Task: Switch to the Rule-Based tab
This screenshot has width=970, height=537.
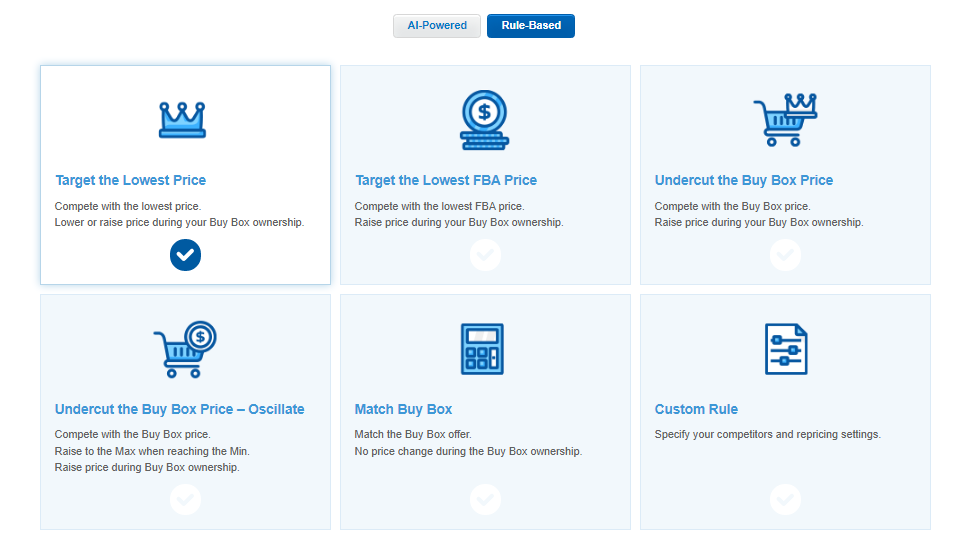Action: [531, 26]
